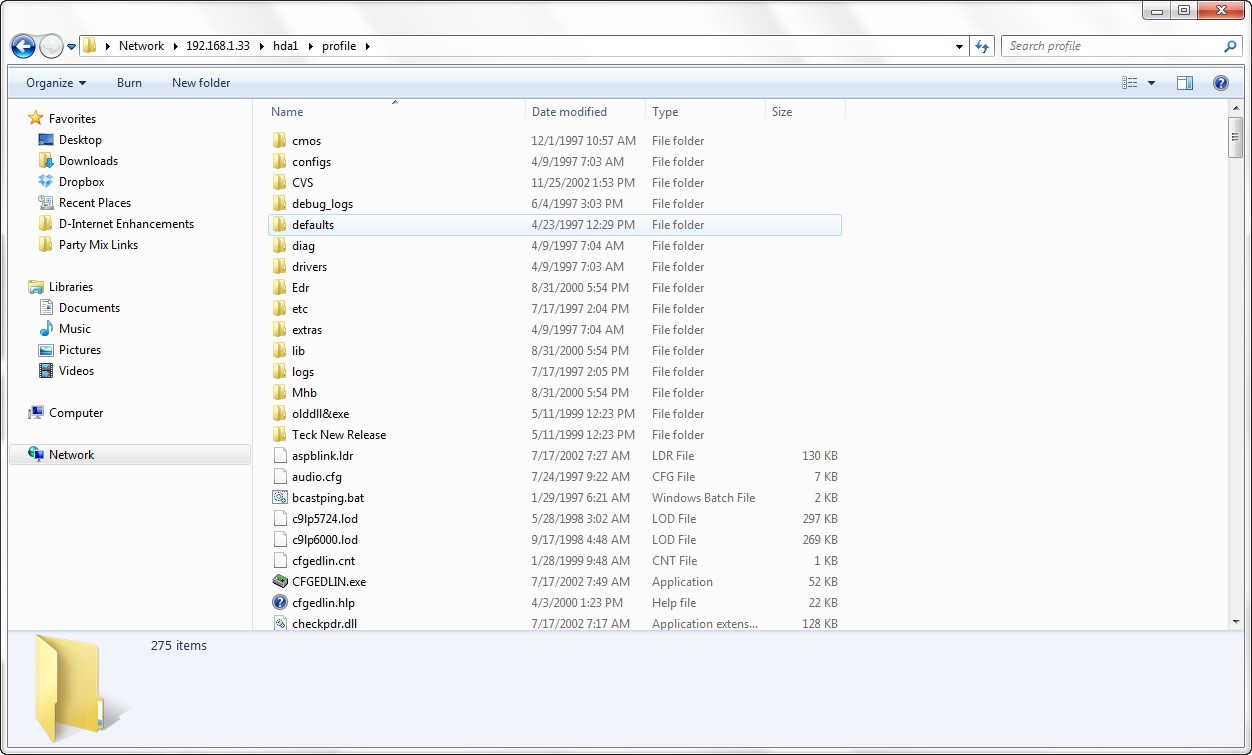Screen dimensions: 1252x755
Task: Expand the Organize dropdown menu
Action: (56, 83)
